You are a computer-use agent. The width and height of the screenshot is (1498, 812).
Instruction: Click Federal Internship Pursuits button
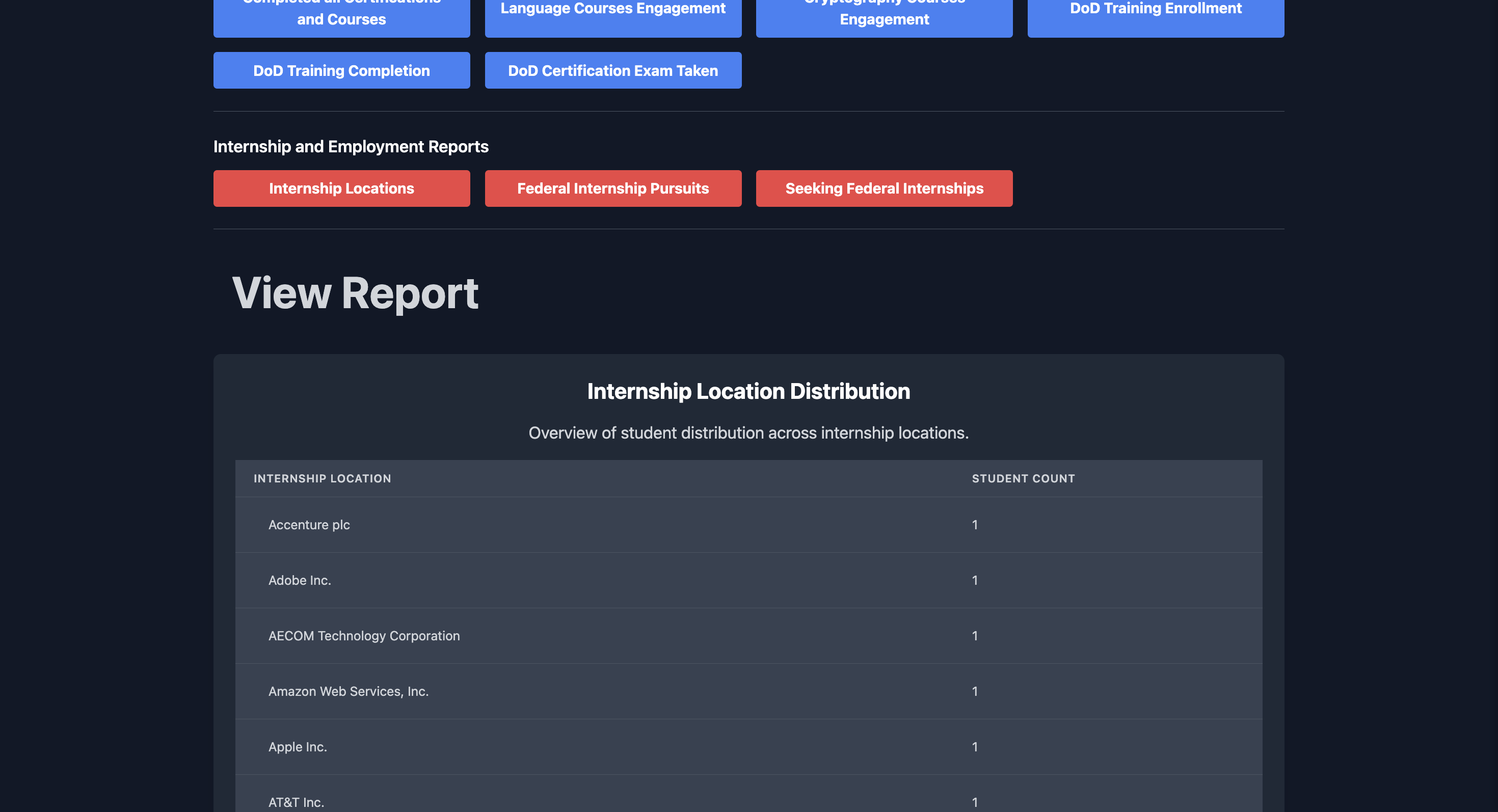point(613,188)
